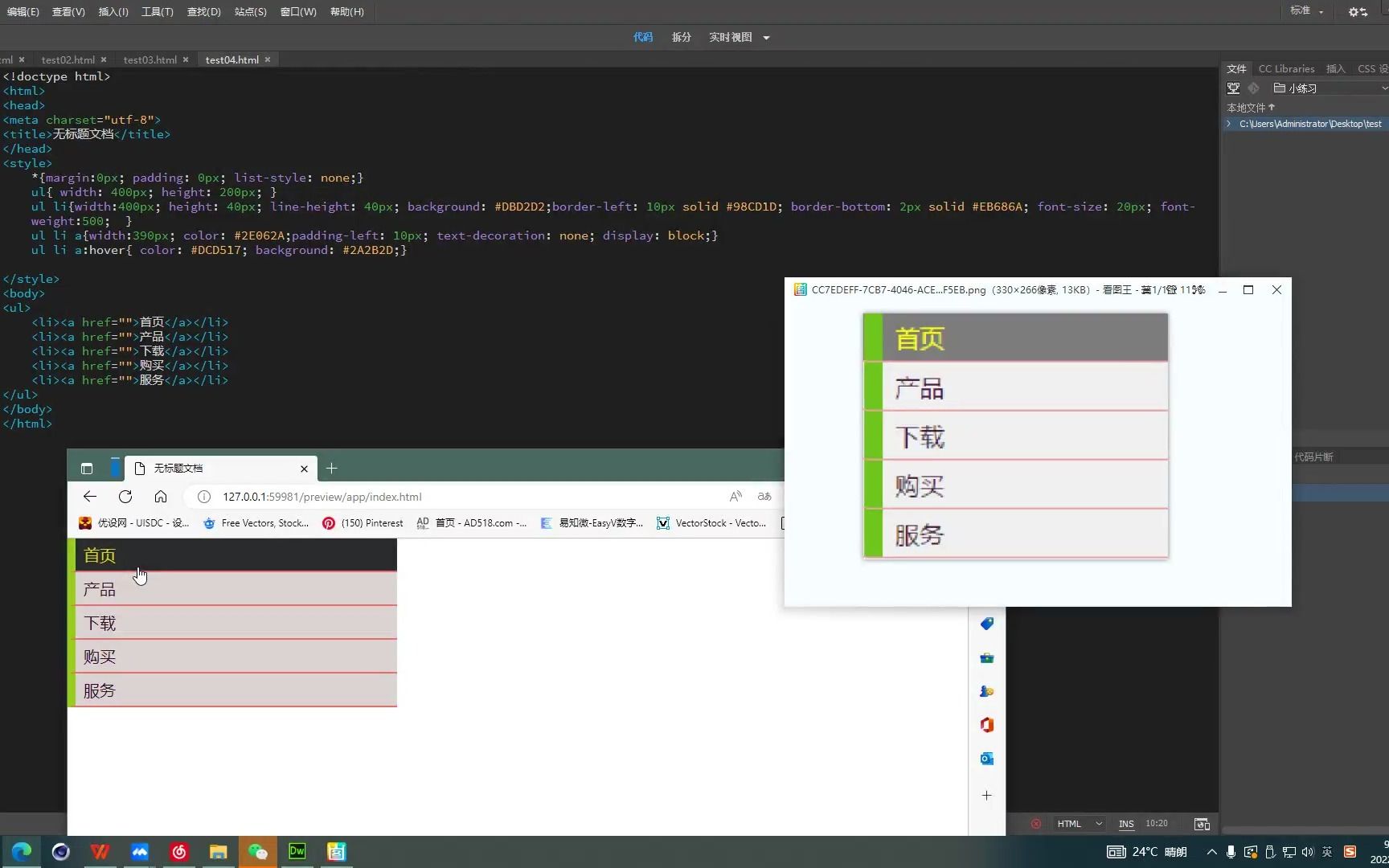Open the shopping tag icon in Edge sidebar
Screen dimensions: 1389x868
tap(987, 624)
